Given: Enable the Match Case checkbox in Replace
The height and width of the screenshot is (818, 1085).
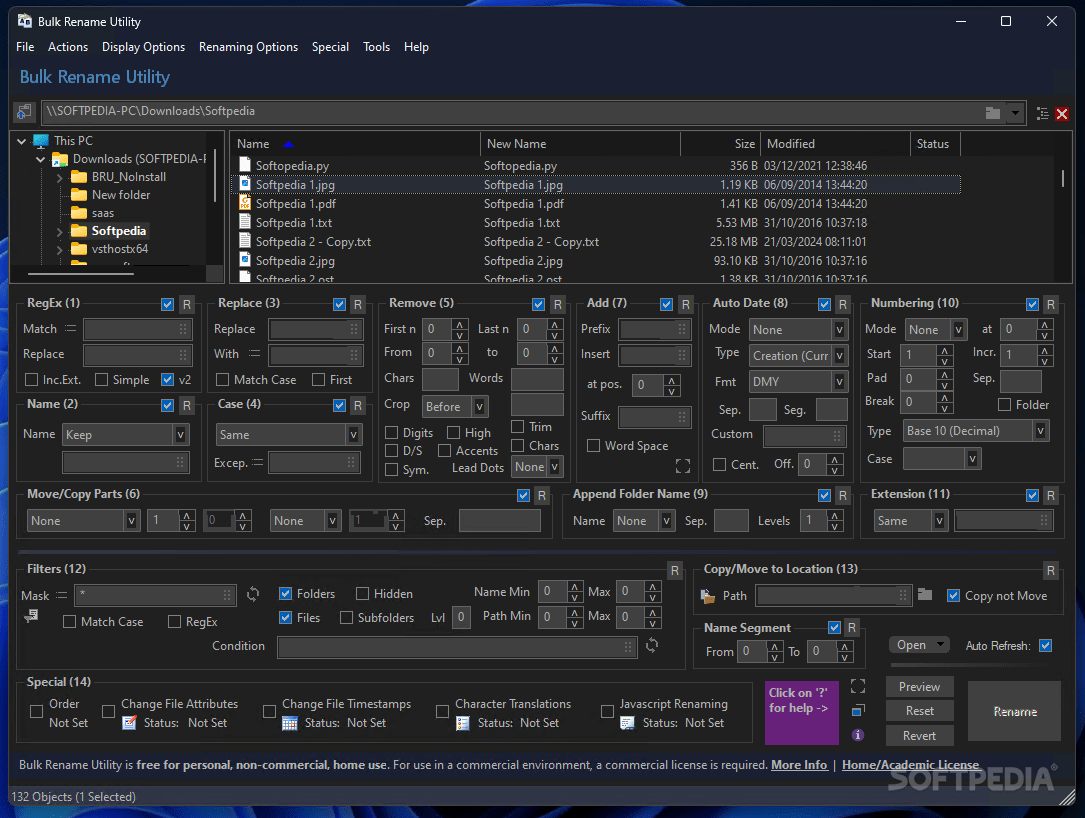Looking at the screenshot, I should [x=222, y=380].
